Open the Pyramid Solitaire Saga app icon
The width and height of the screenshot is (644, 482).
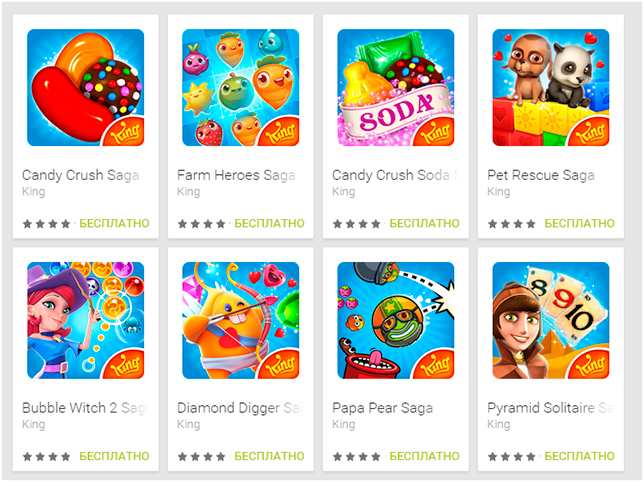tap(551, 320)
